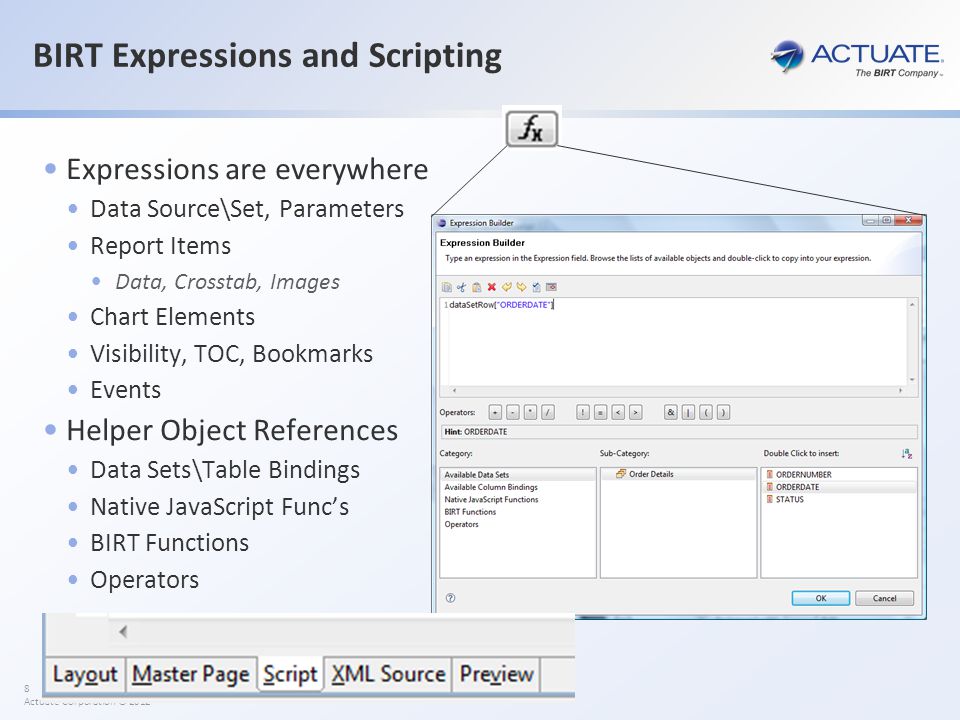Open the XML Source tab
Screen dimensions: 960x720
pyautogui.click(x=388, y=675)
